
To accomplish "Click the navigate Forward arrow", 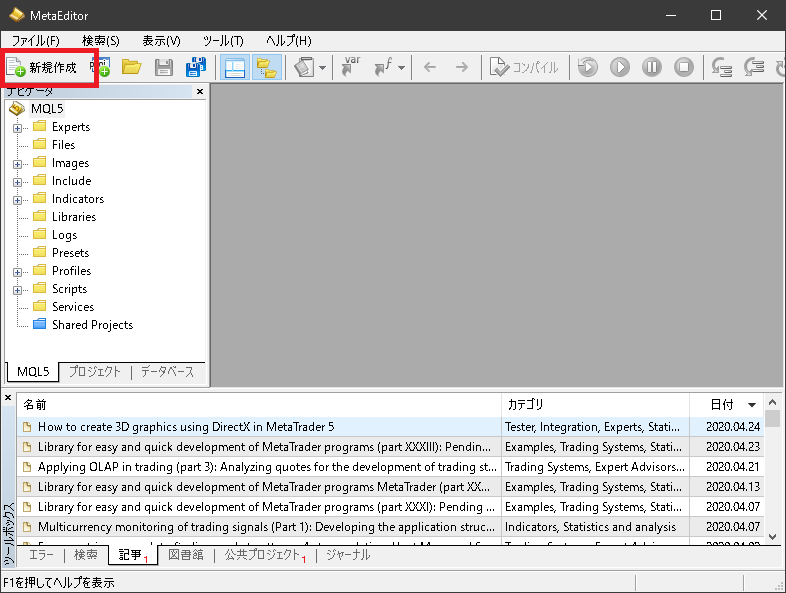I will [x=462, y=67].
